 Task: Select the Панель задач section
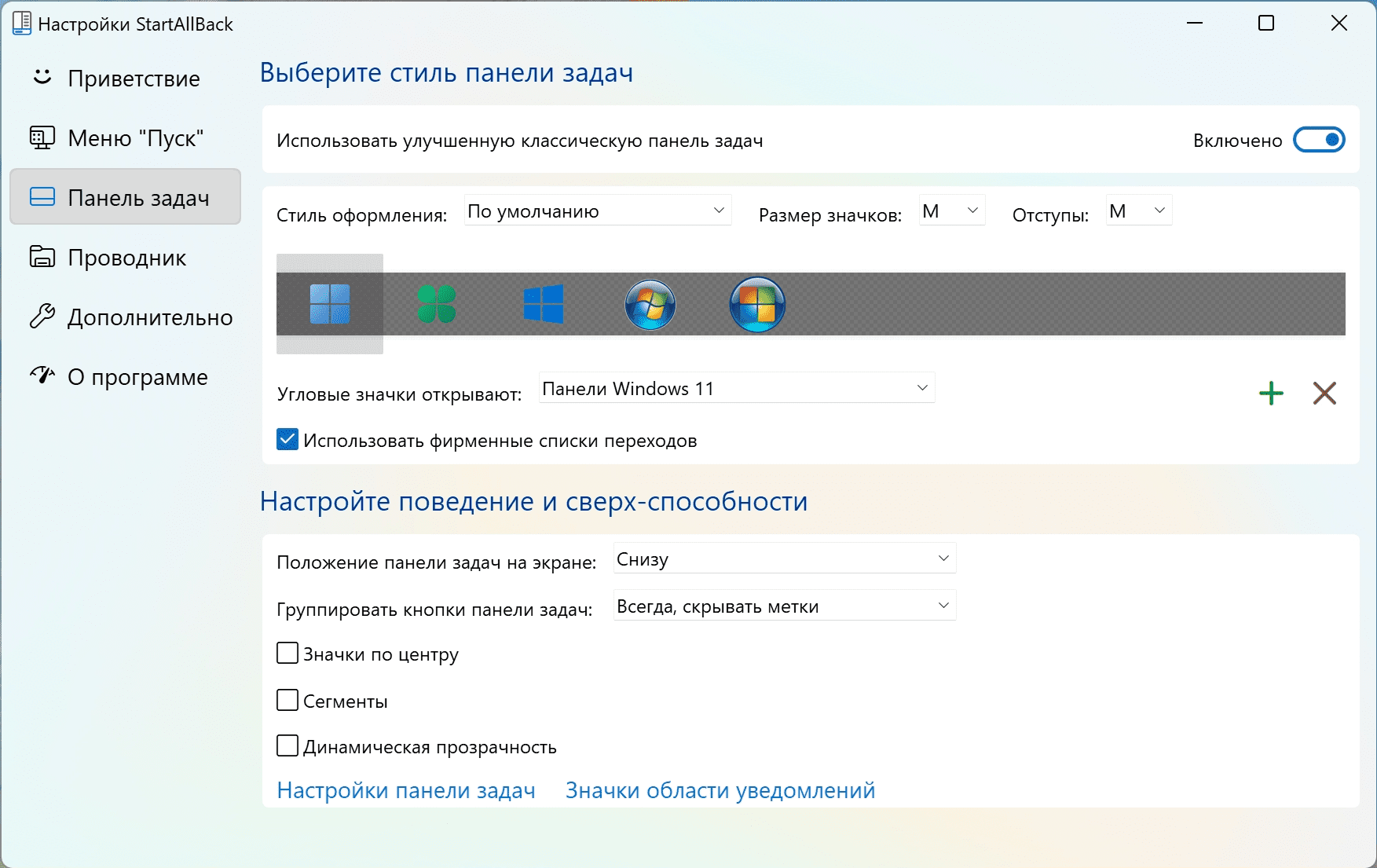(x=126, y=196)
